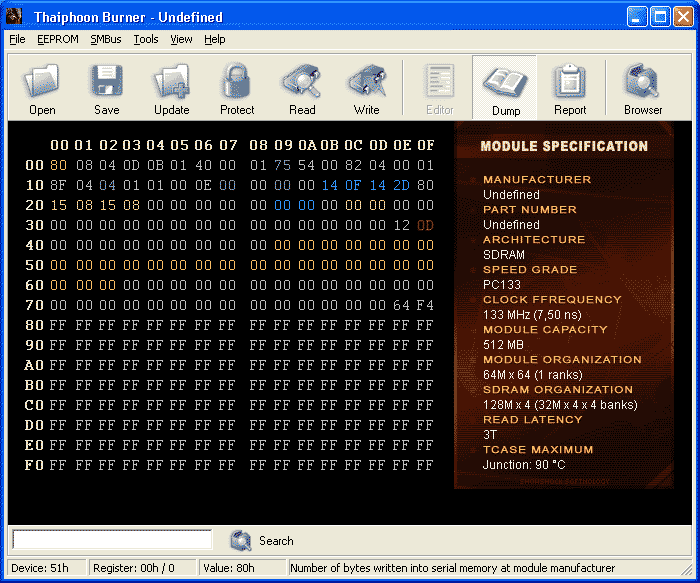Open the Tools menu

pos(146,39)
